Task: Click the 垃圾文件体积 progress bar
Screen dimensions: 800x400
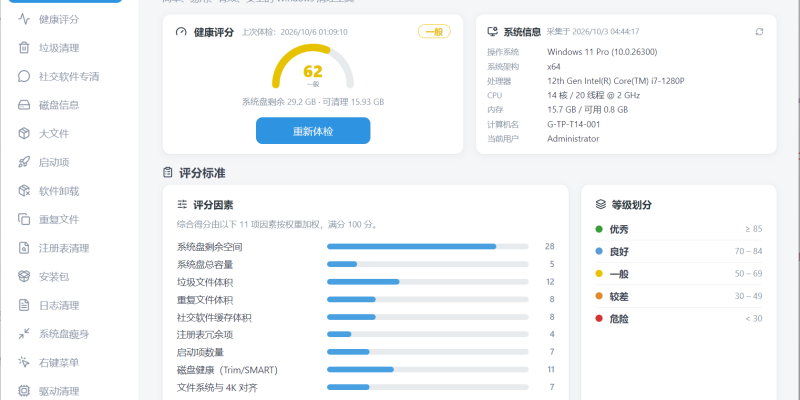Action: coord(428,282)
